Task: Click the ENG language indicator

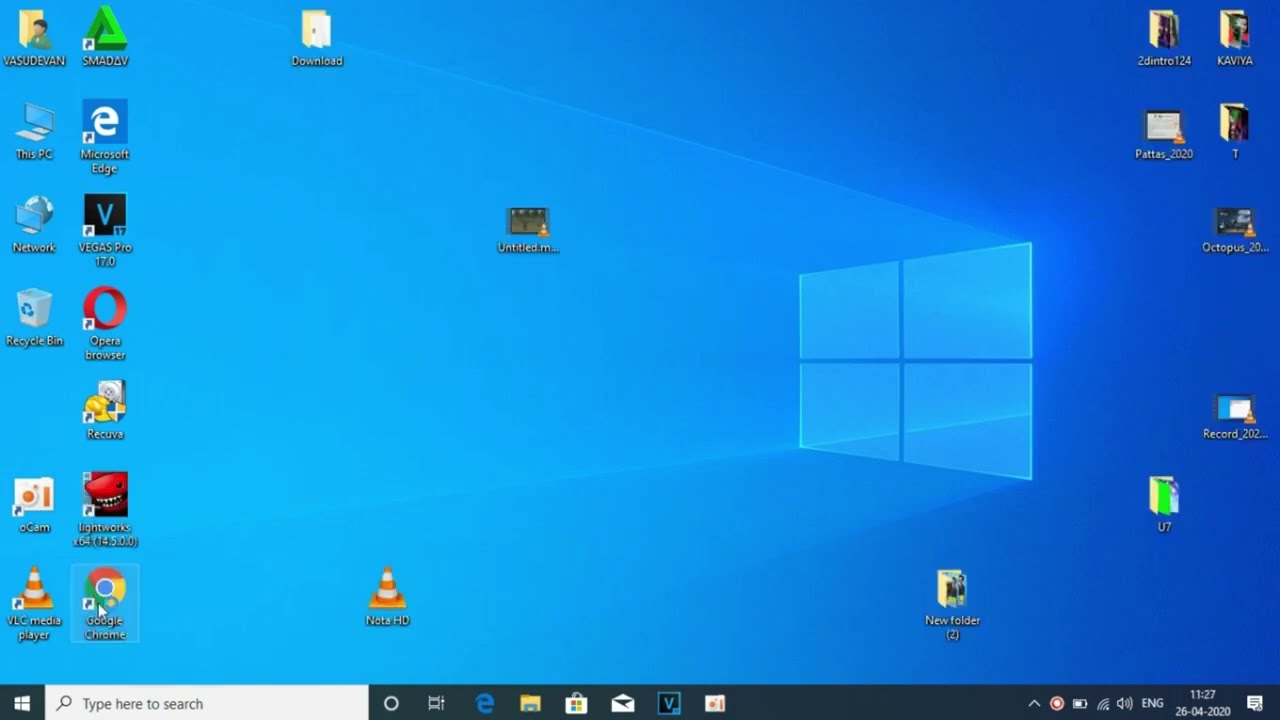Action: (1153, 703)
